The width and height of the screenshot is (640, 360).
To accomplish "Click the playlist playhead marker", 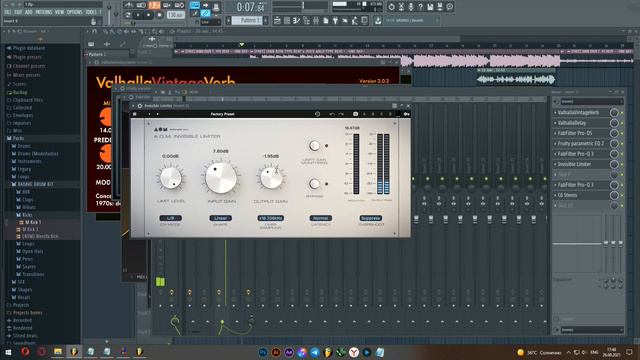I will click(x=242, y=44).
